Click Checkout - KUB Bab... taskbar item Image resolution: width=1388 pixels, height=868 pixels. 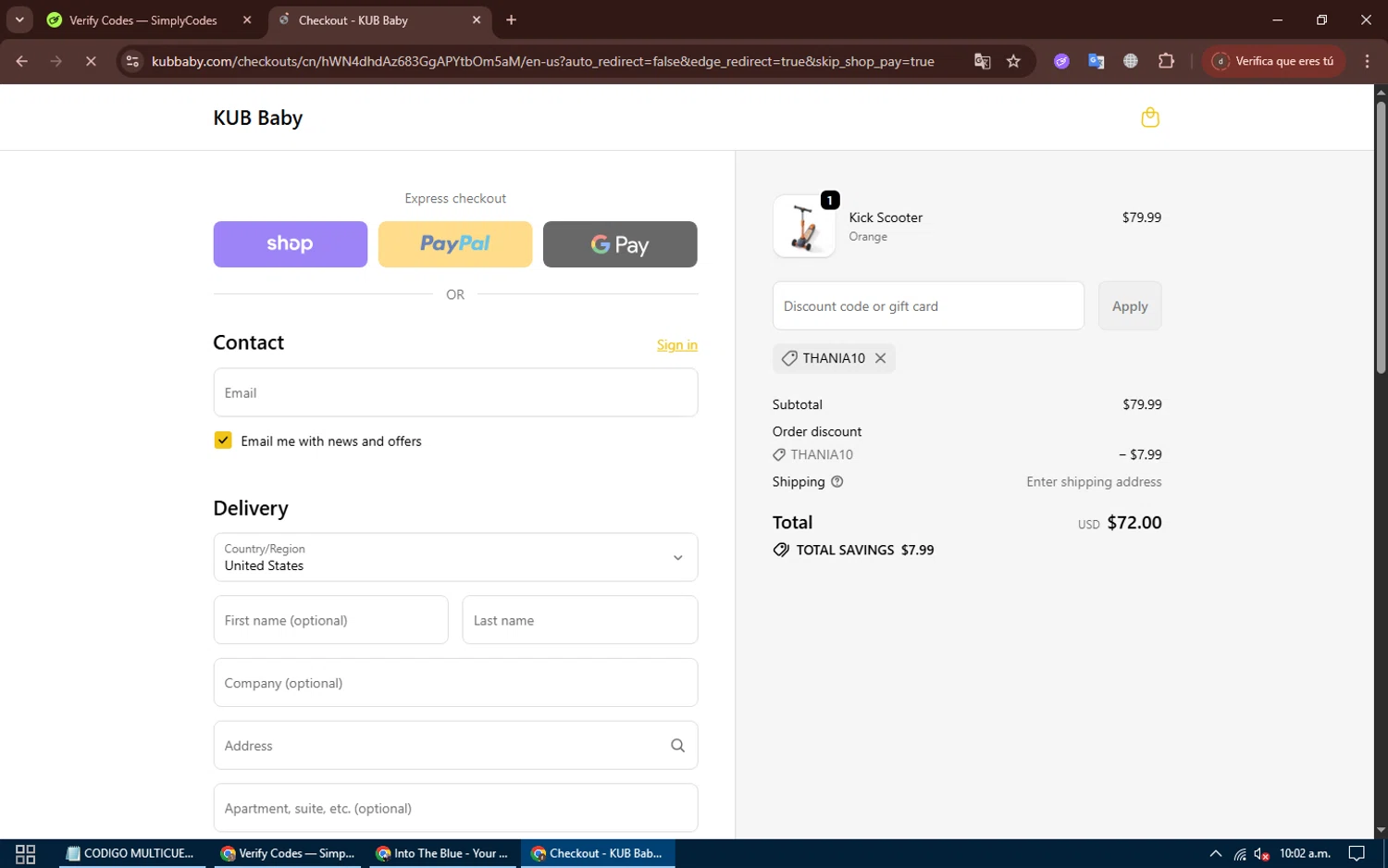pyautogui.click(x=598, y=853)
